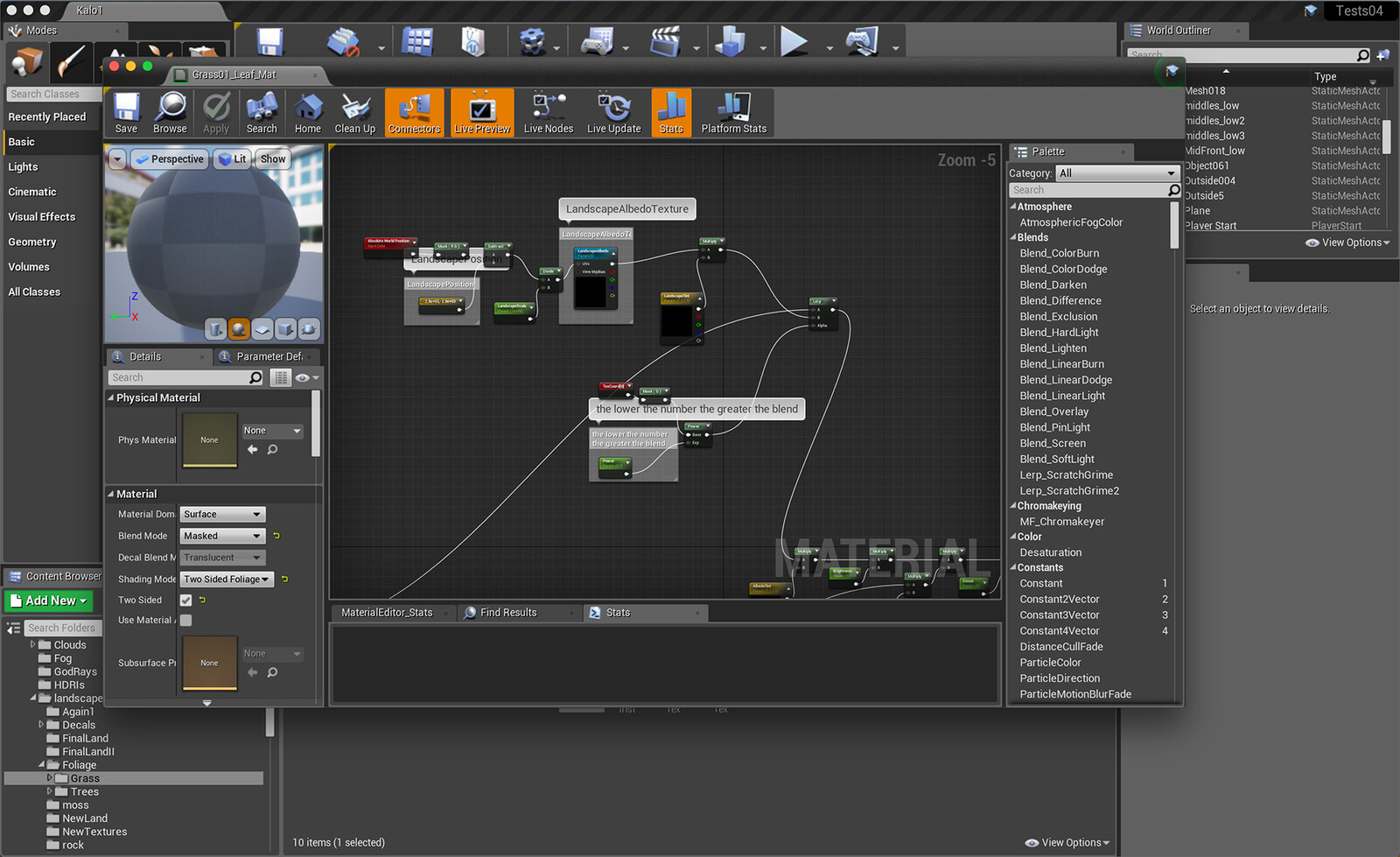Browse to Phys Material asset magnifier

tap(272, 449)
